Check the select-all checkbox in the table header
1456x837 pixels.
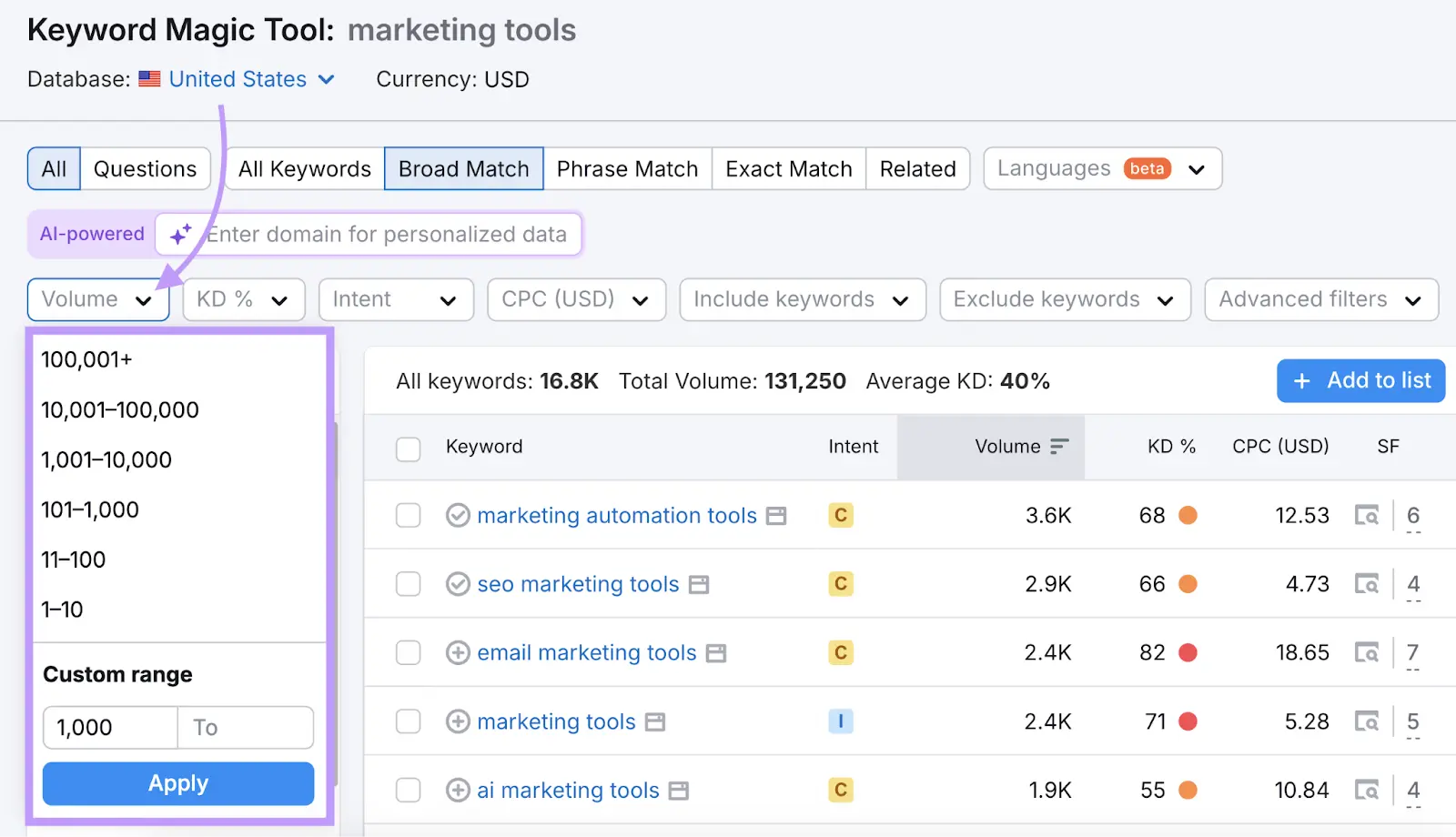tap(407, 447)
